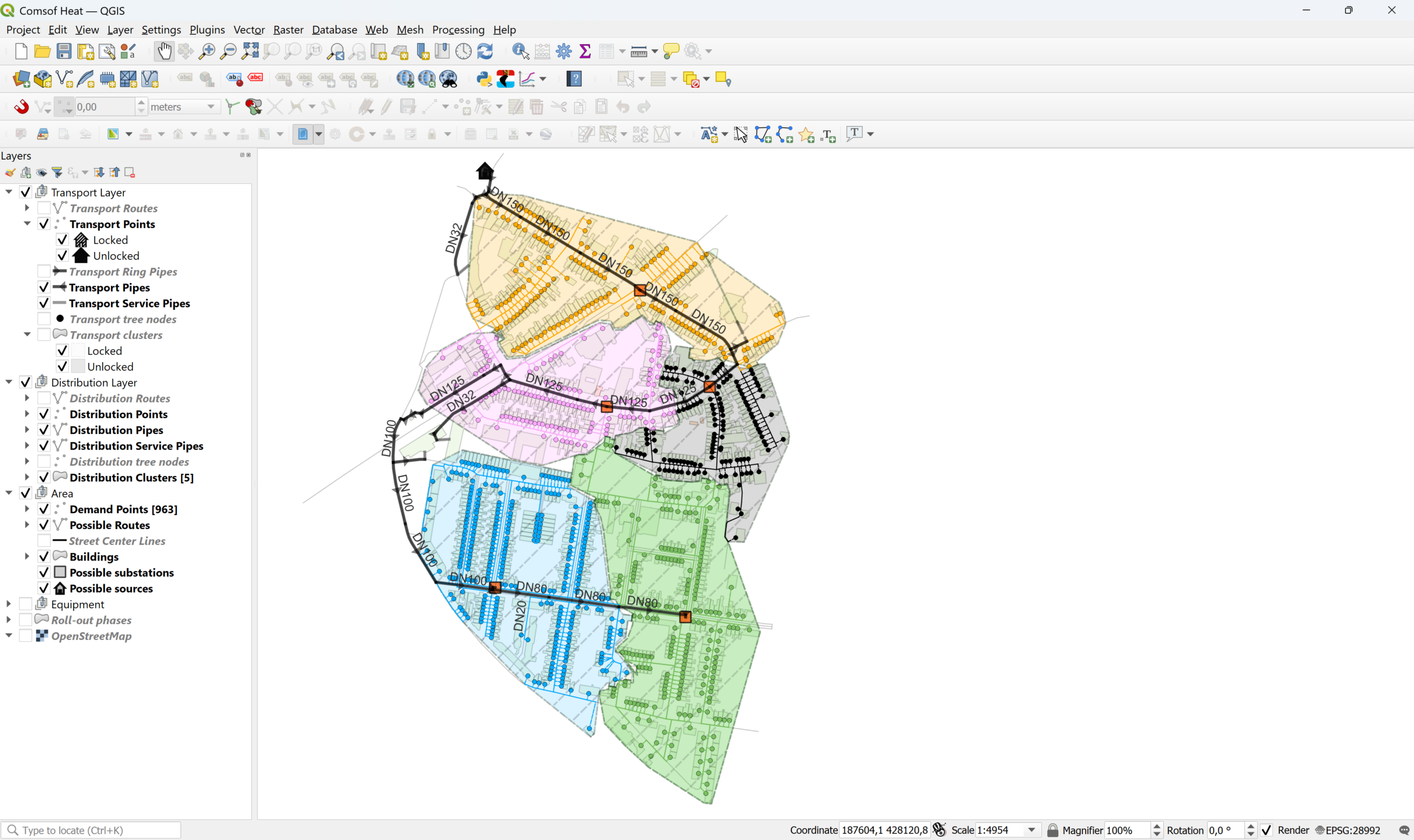This screenshot has width=1414, height=840.
Task: Toggle the red snapping magnet icon
Action: 21,107
